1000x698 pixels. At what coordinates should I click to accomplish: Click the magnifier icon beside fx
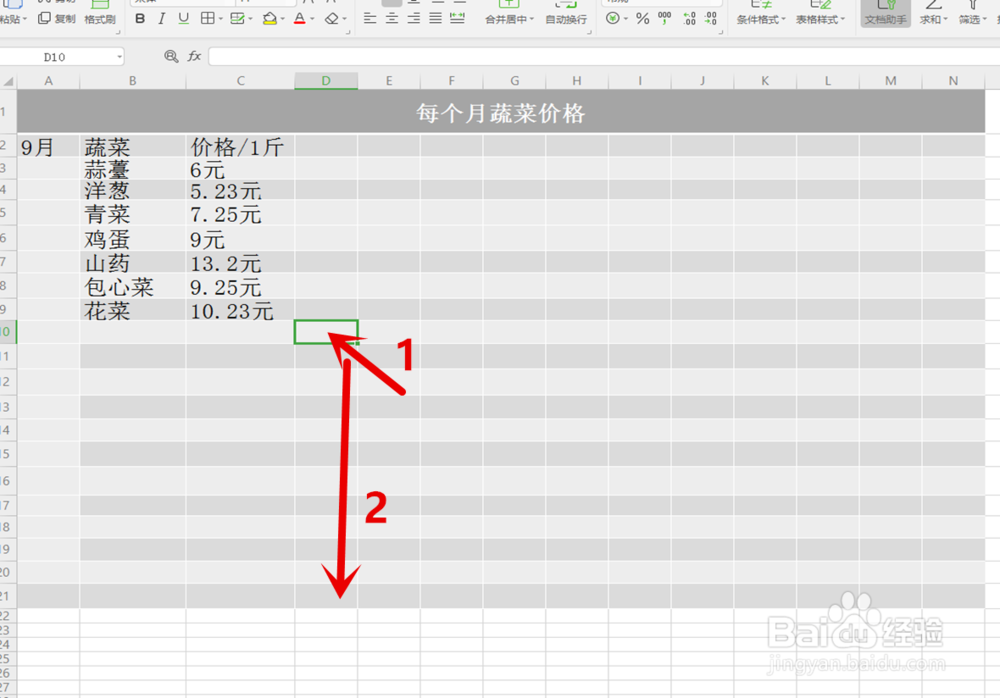pos(171,56)
